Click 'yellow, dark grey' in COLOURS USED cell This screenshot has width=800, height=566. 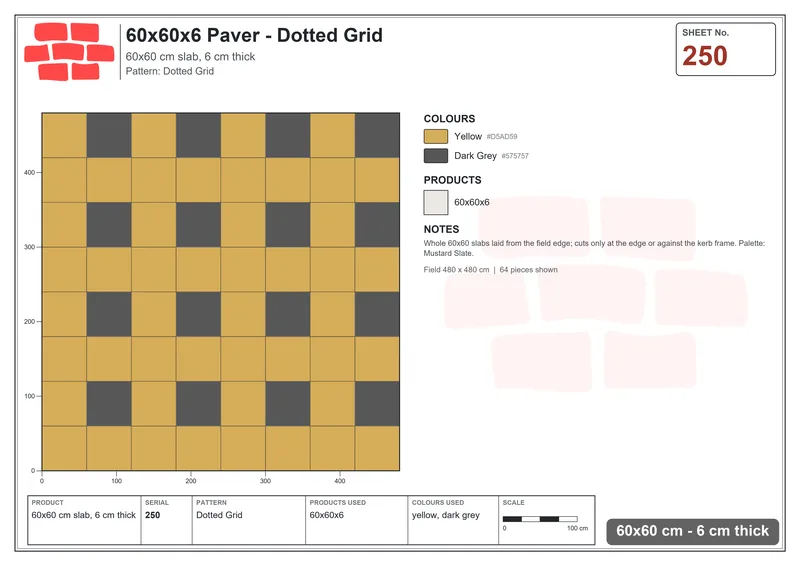[446, 515]
